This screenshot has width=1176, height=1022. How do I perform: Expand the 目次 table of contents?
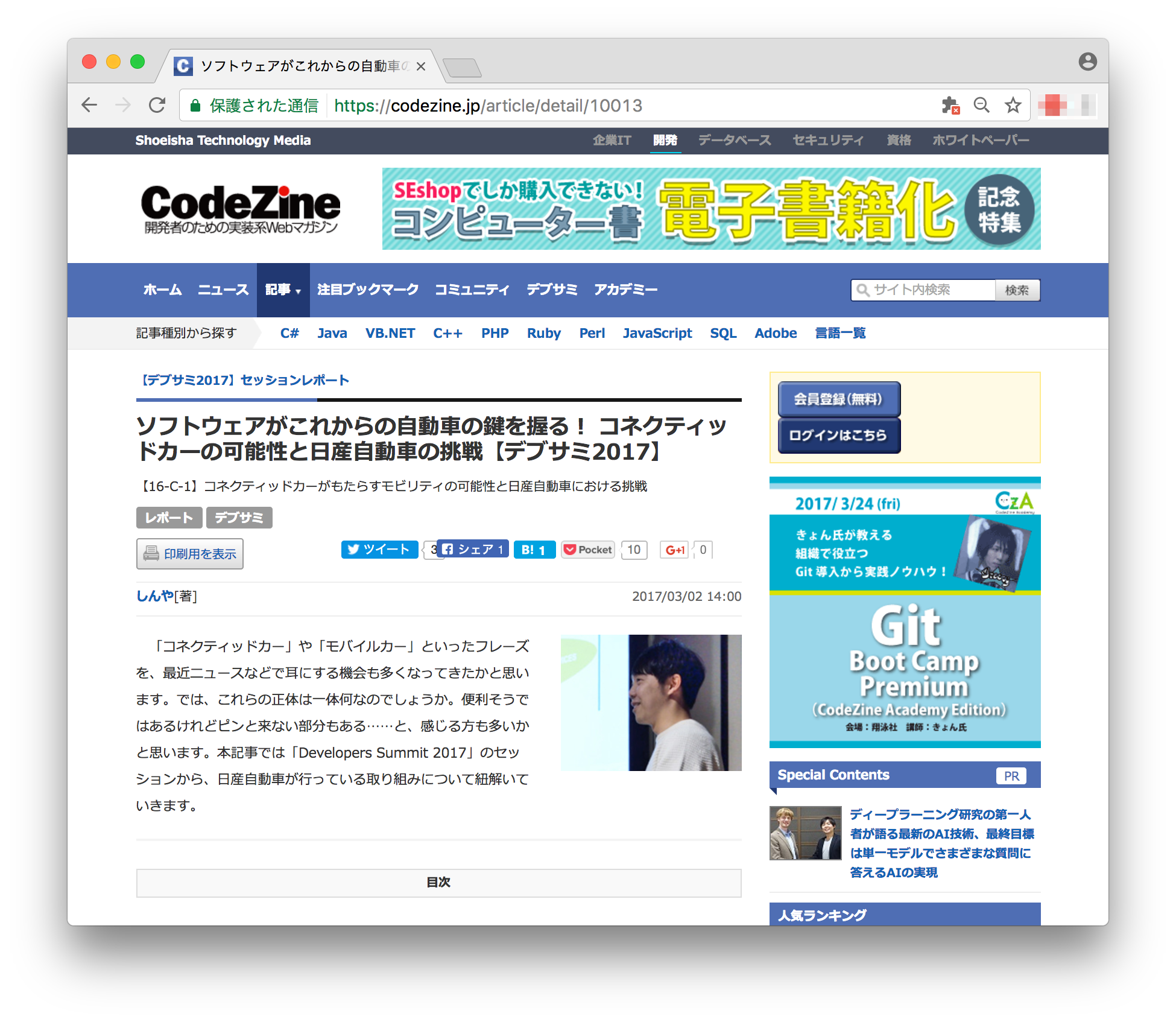(438, 882)
